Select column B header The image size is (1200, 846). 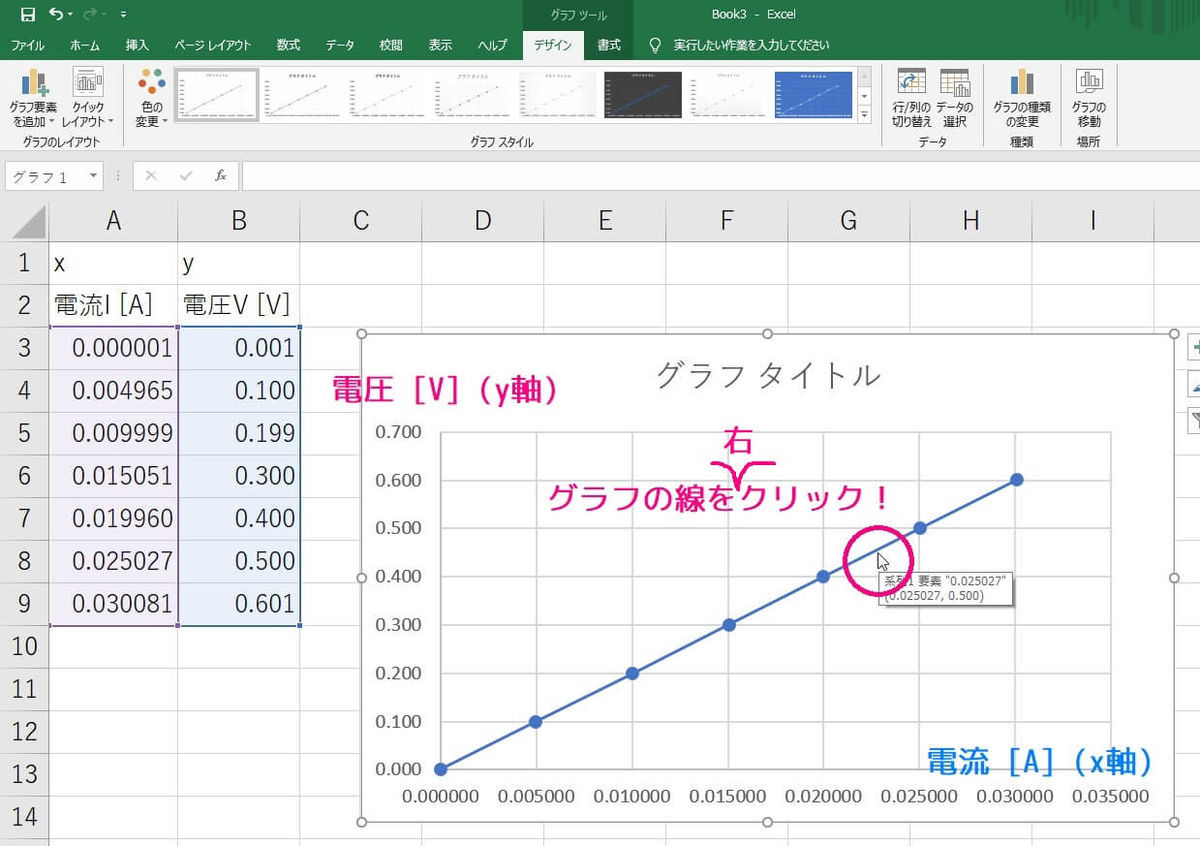(238, 221)
